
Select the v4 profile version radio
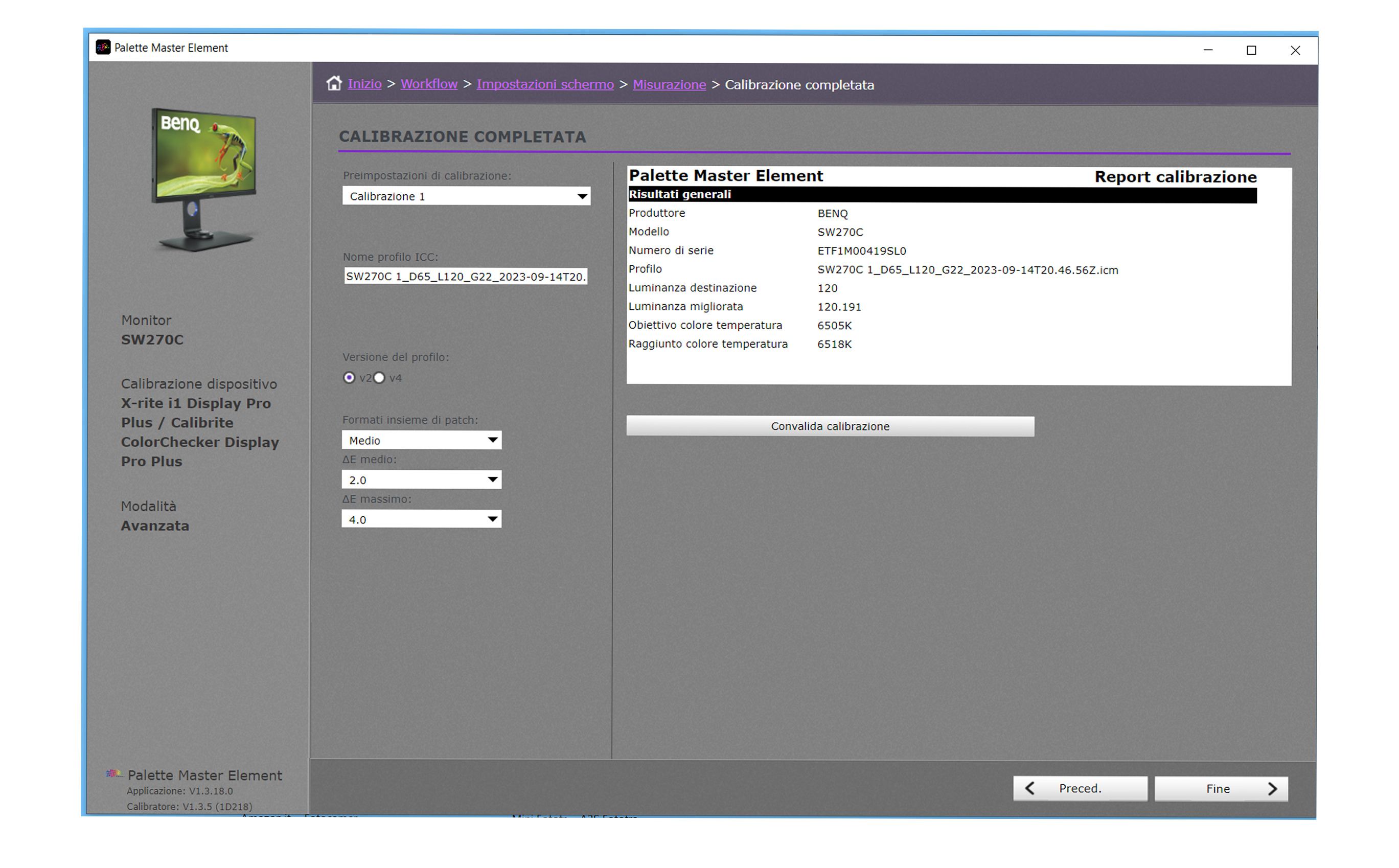(x=379, y=378)
